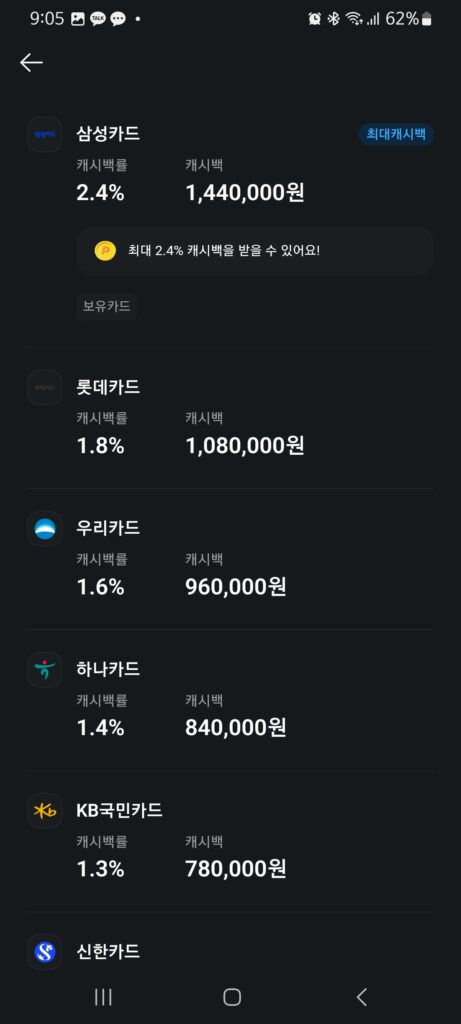
Task: Tap the Android recent apps button
Action: click(103, 997)
